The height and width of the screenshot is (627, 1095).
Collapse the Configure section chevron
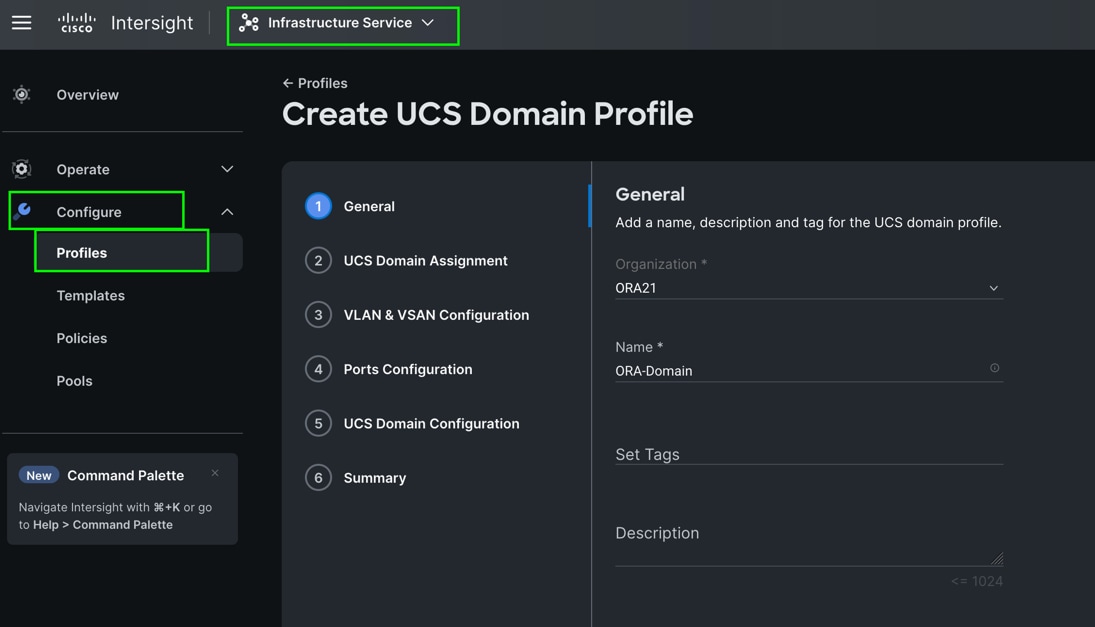tap(227, 212)
